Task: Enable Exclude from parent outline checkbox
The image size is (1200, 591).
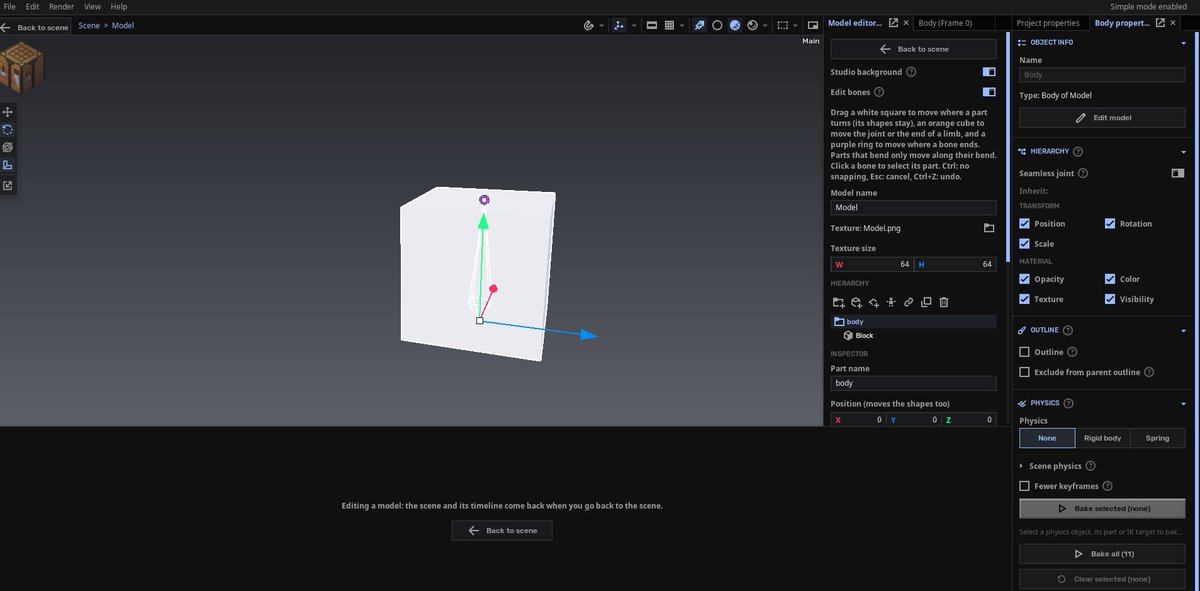Action: pos(1024,372)
